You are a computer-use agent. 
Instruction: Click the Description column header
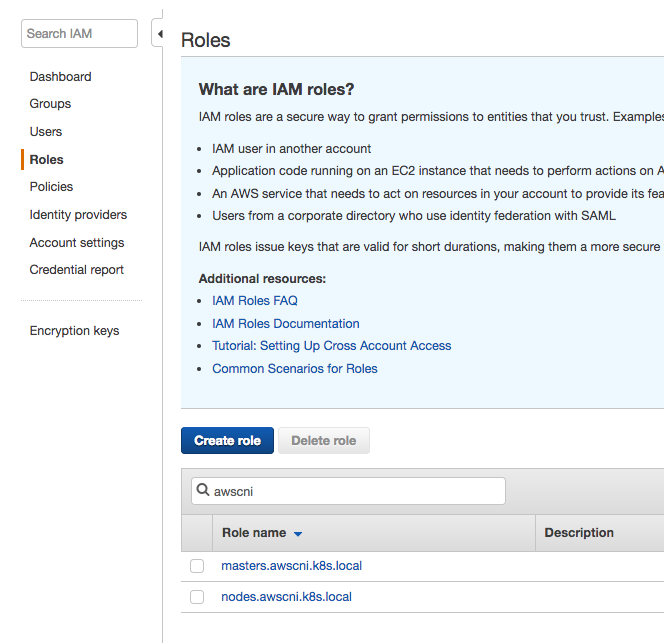(x=579, y=532)
